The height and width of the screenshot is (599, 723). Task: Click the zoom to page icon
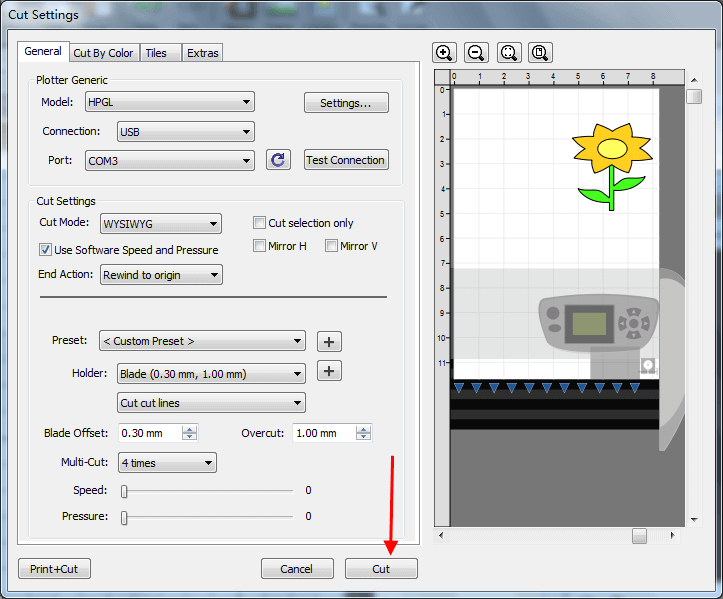(x=540, y=53)
